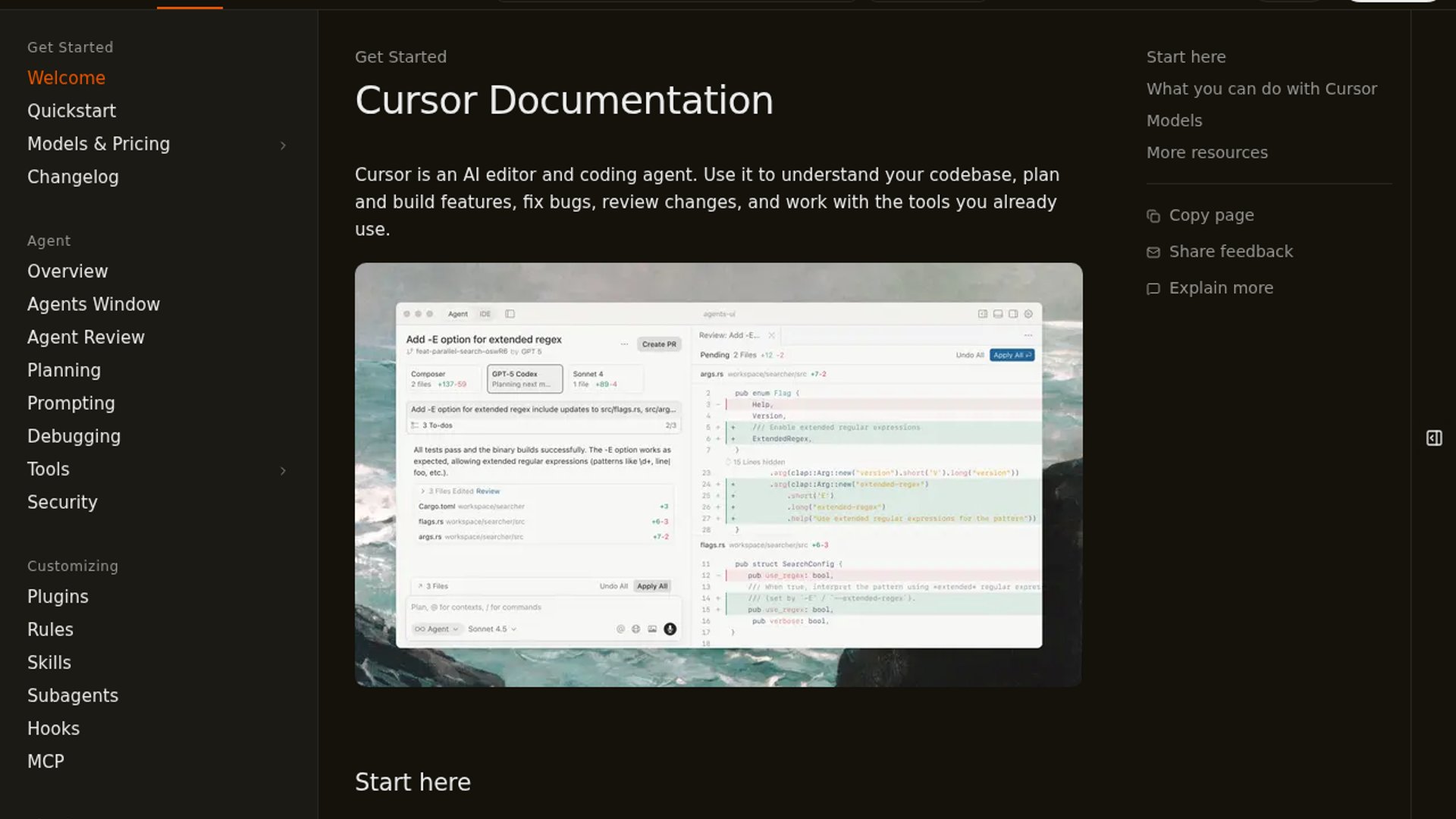Open the Plugins page
This screenshot has height=819, width=1456.
58,597
